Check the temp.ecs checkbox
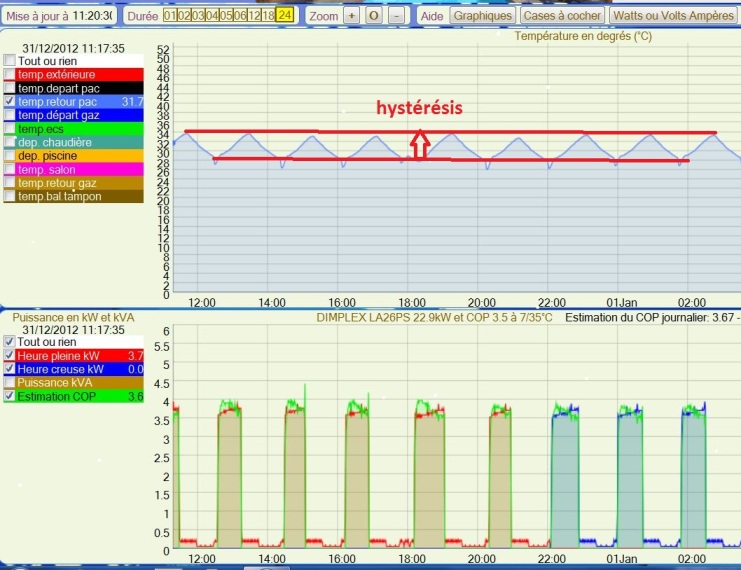741x570 pixels. coord(10,129)
